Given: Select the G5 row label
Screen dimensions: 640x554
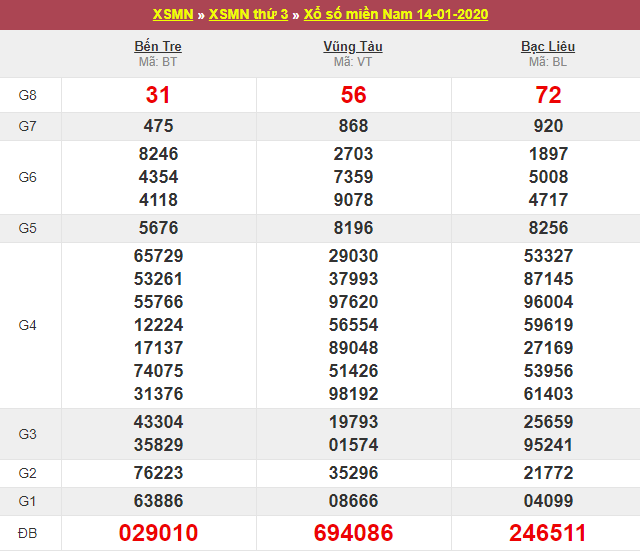Looking at the screenshot, I should pos(27,228).
